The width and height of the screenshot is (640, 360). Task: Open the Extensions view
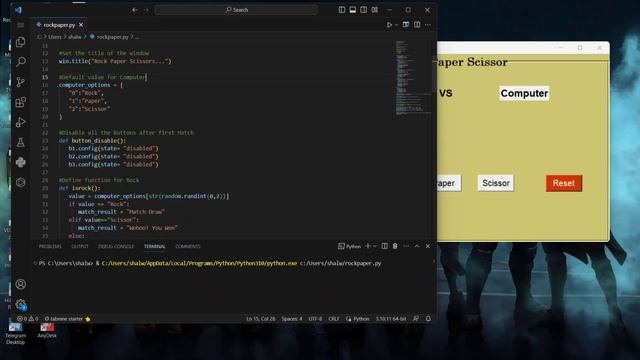point(20,102)
